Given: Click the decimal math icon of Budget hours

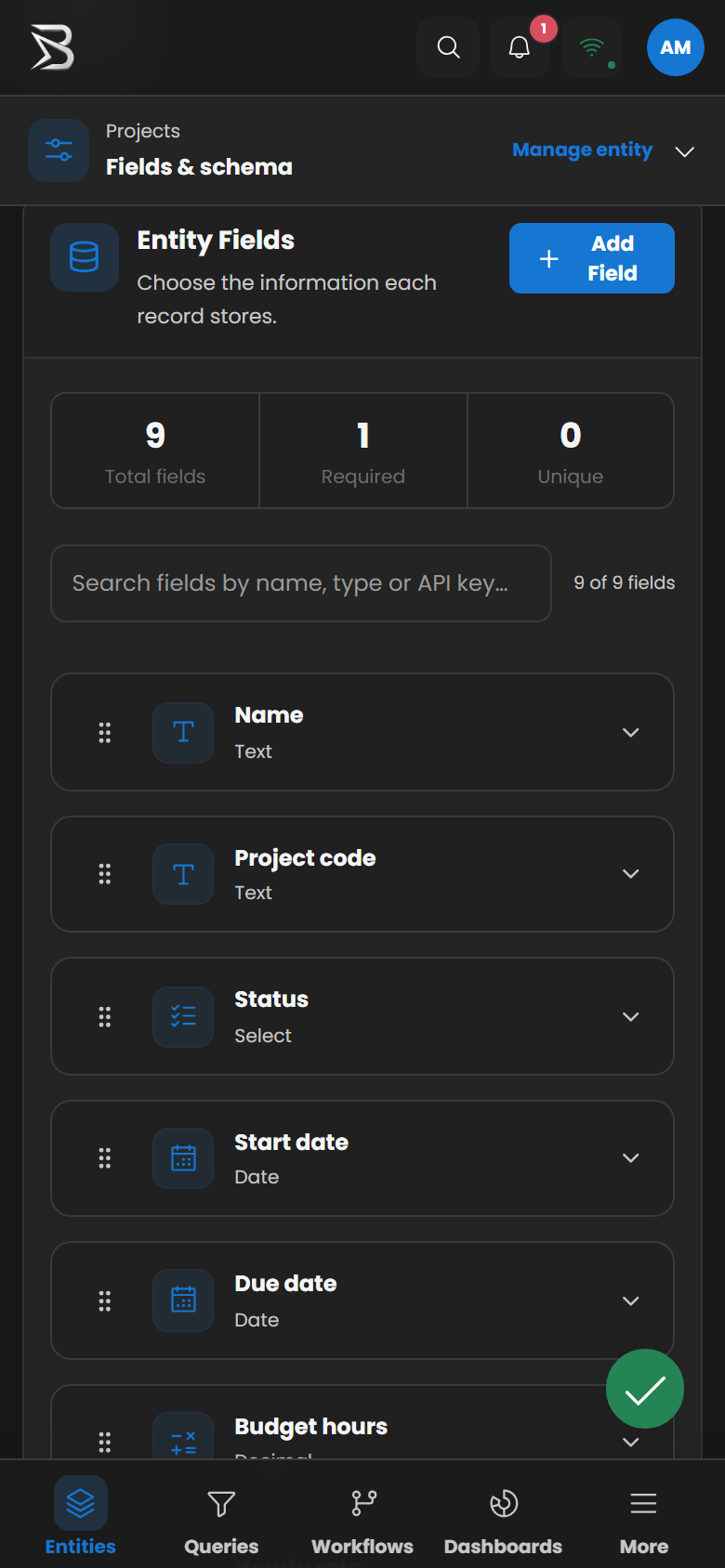Looking at the screenshot, I should click(x=183, y=1435).
